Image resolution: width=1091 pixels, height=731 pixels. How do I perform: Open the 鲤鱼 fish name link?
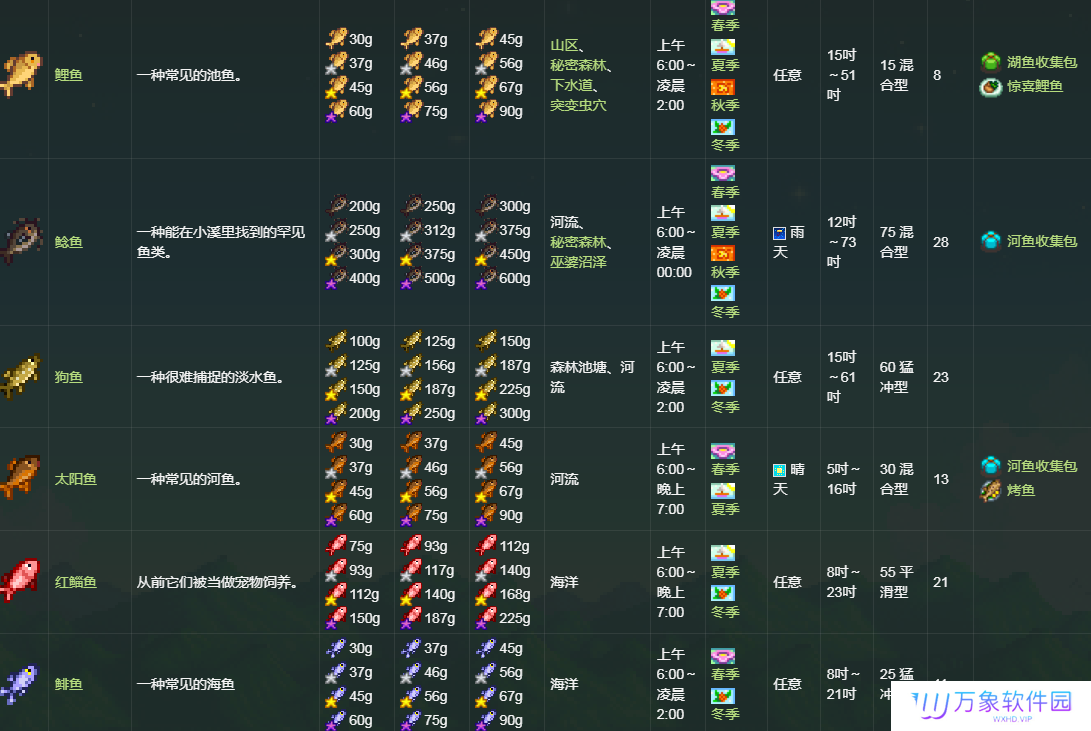68,74
